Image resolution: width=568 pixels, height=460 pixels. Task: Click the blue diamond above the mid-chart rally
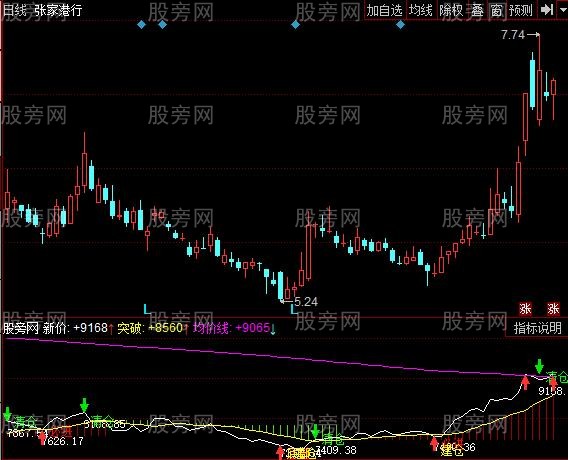(296, 25)
